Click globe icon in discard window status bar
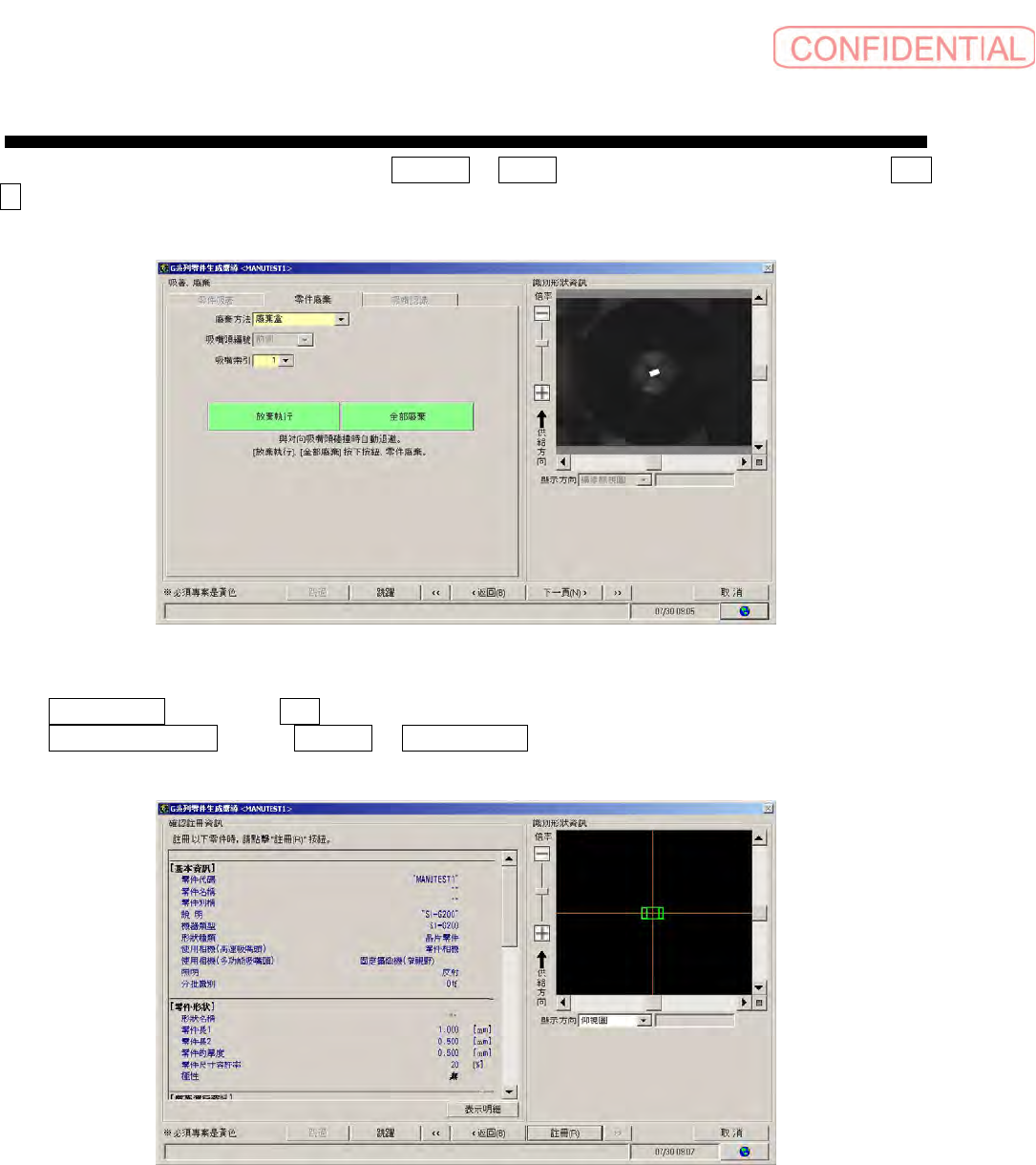The image size is (1036, 1165). coord(744,611)
